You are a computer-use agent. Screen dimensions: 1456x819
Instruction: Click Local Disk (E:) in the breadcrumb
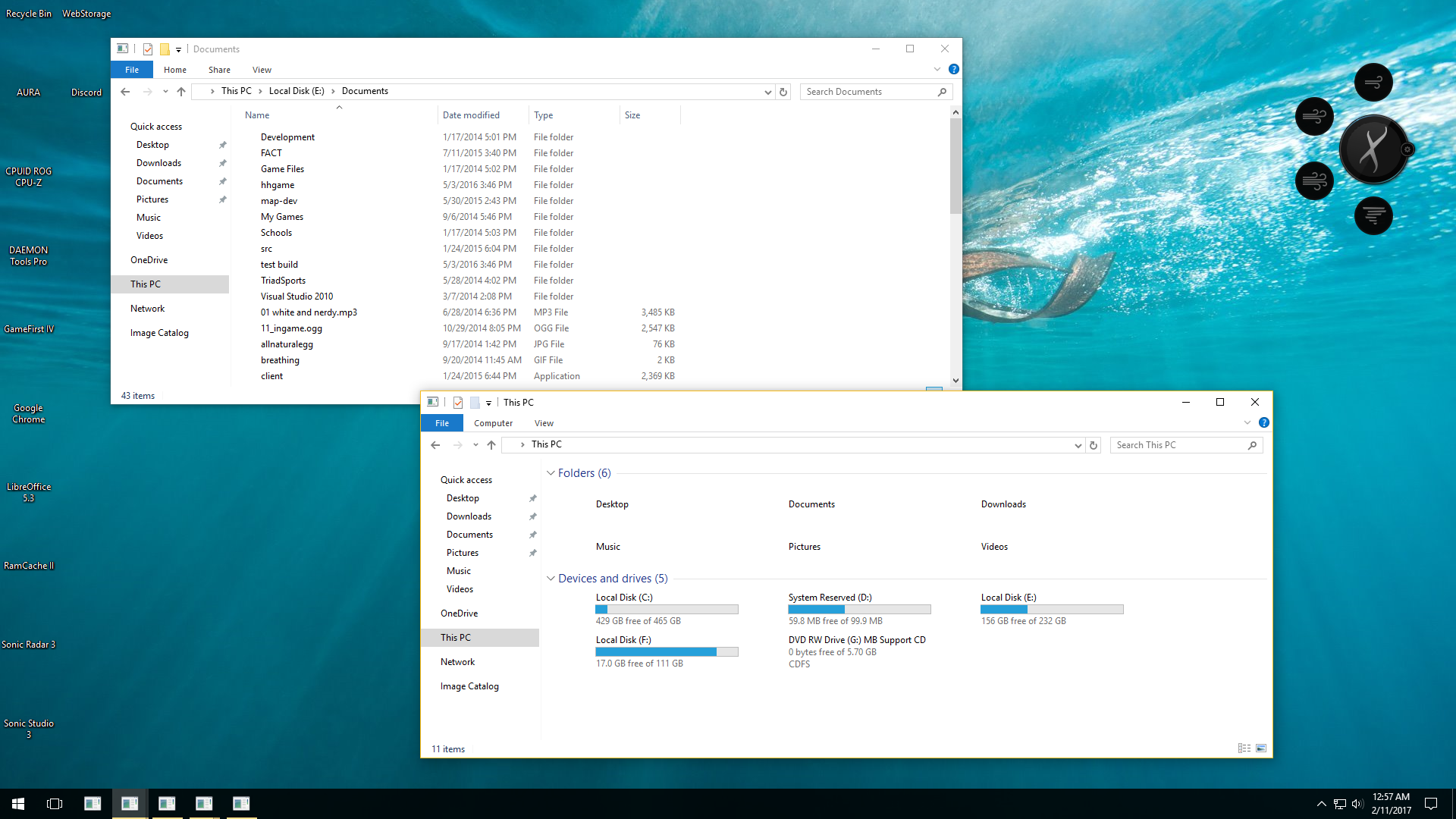[297, 91]
